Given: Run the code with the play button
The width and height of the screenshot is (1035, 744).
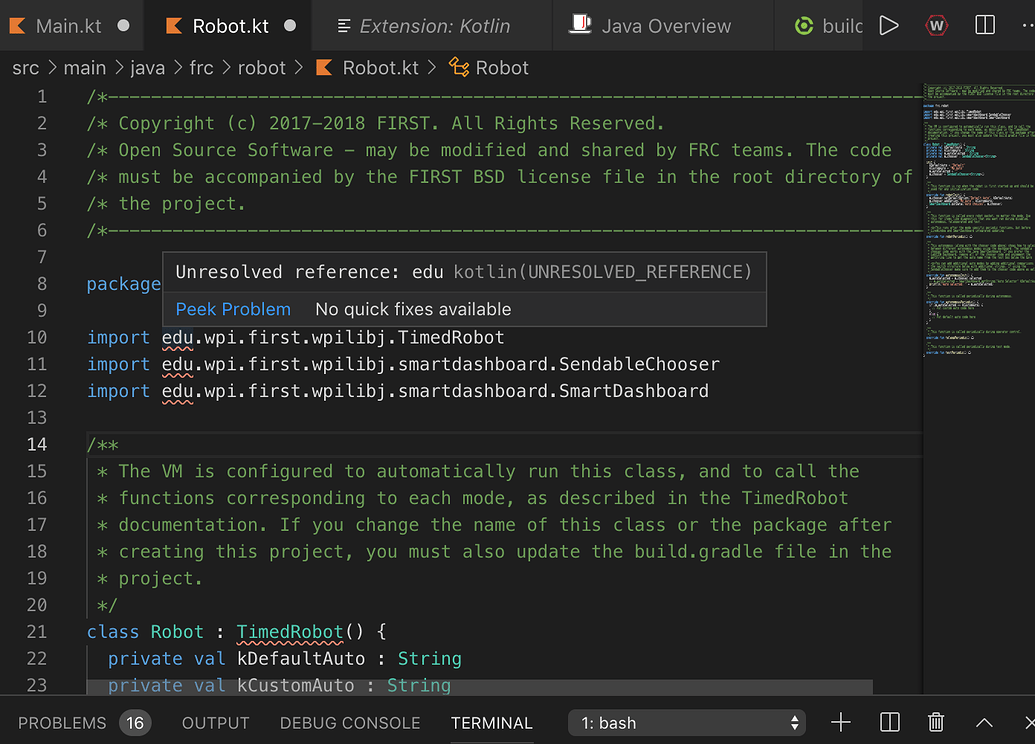Looking at the screenshot, I should tap(888, 26).
